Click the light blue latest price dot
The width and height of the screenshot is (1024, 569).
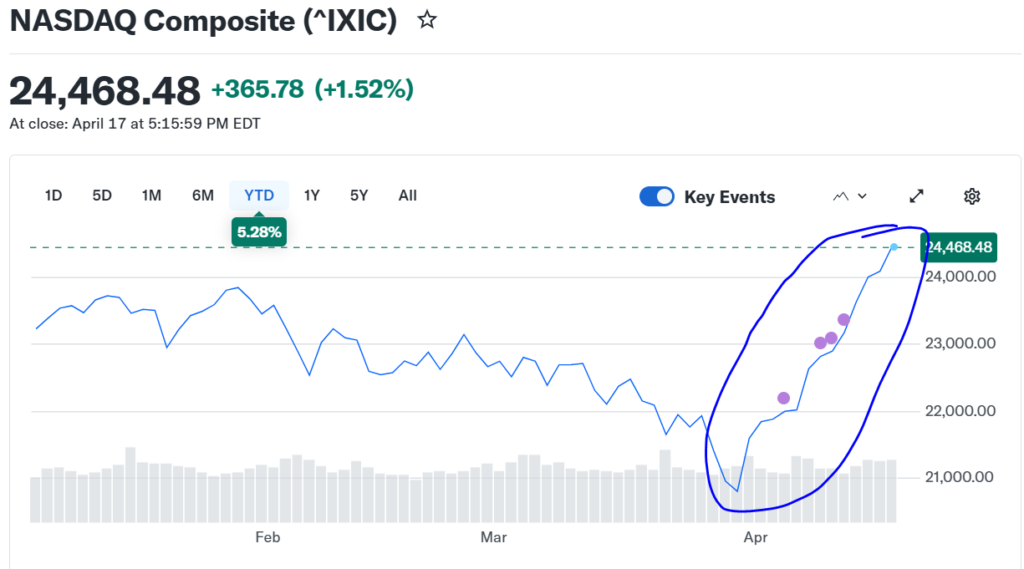(894, 247)
